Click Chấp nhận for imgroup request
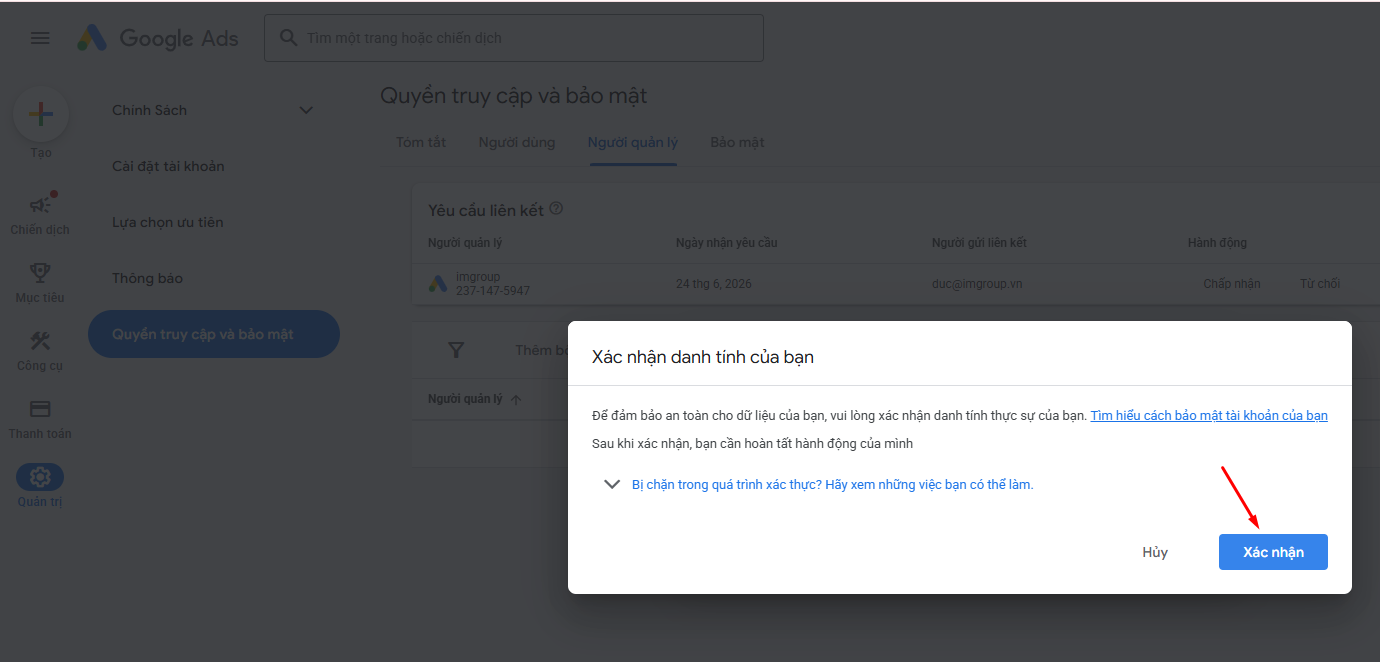 [1232, 284]
